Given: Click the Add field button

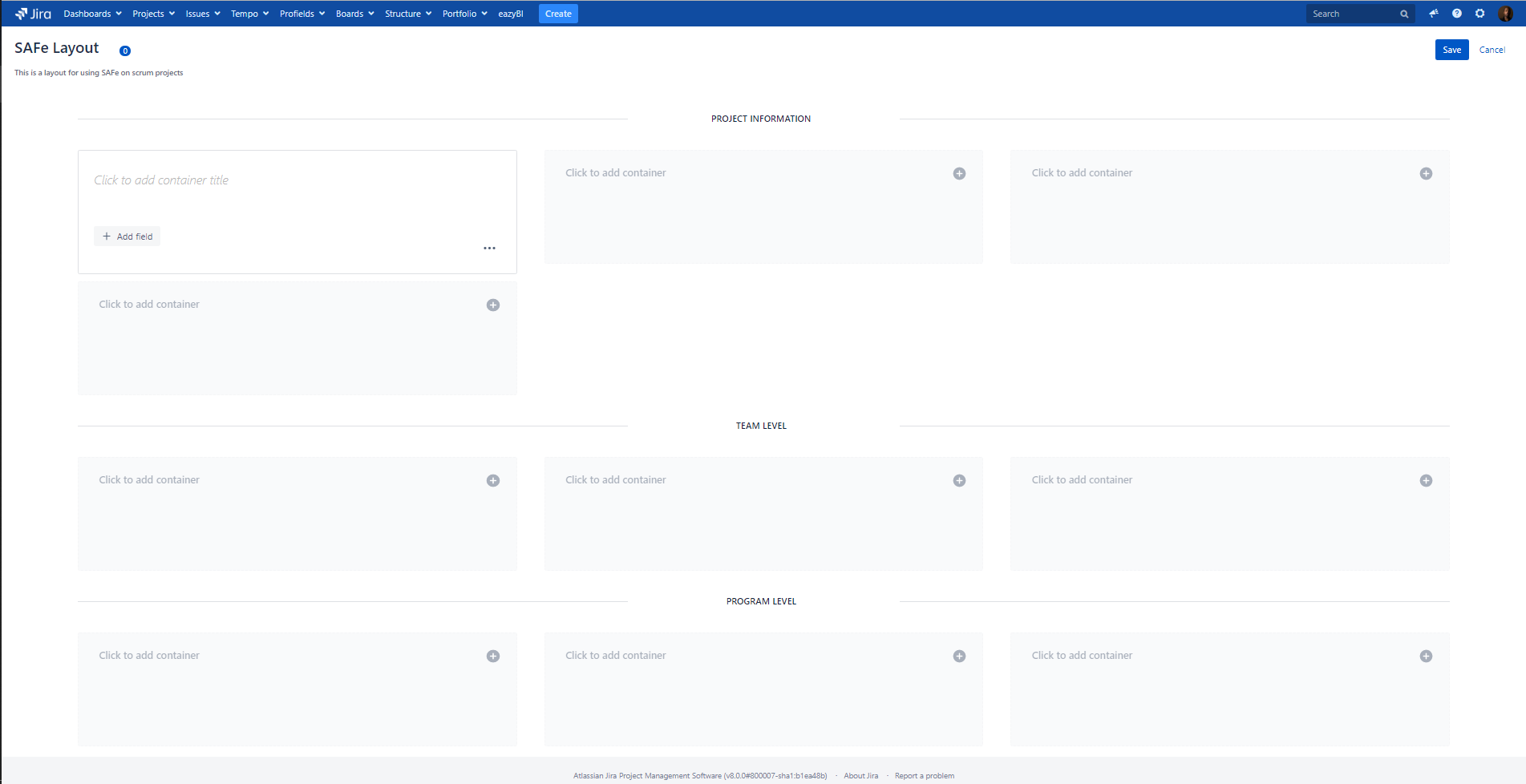Looking at the screenshot, I should click(127, 236).
